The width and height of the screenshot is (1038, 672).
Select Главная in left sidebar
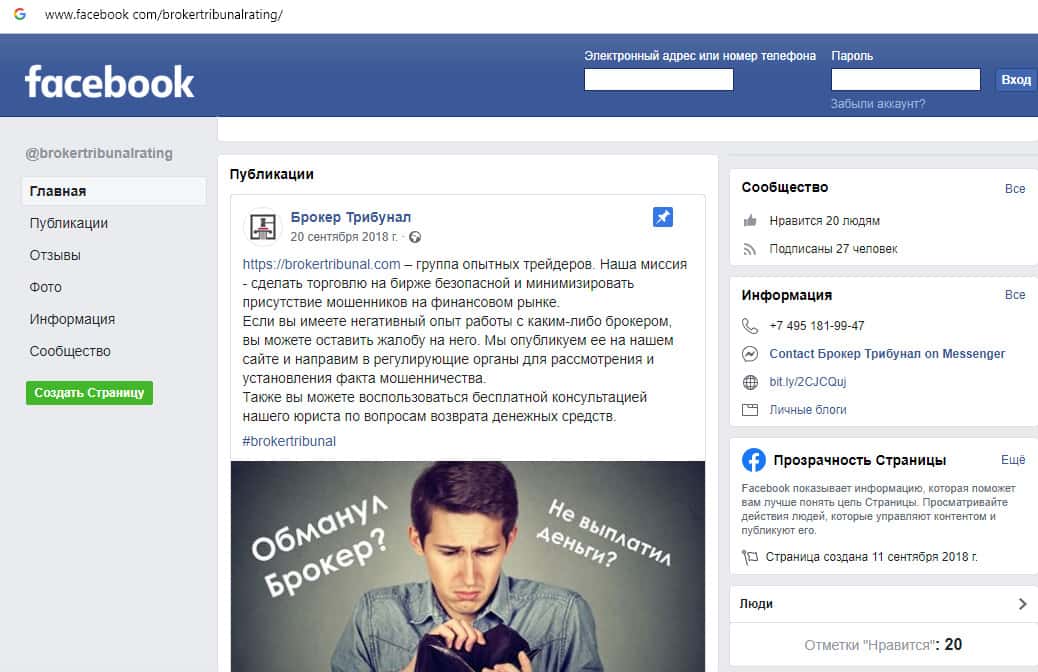tap(114, 191)
